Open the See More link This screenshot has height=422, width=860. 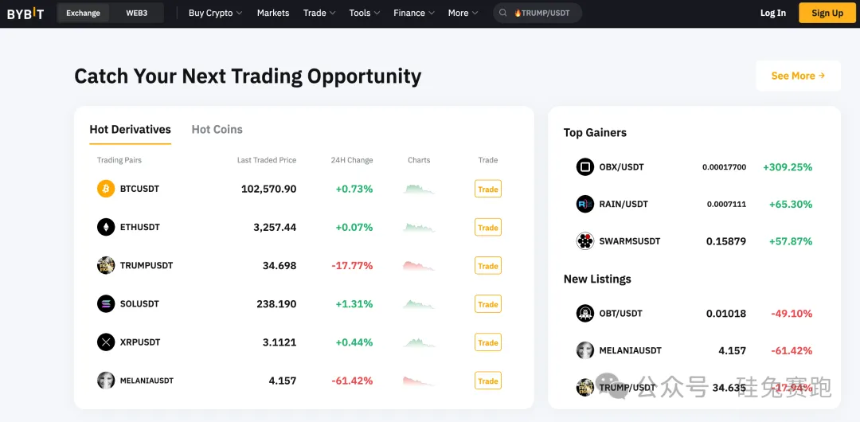tap(798, 76)
